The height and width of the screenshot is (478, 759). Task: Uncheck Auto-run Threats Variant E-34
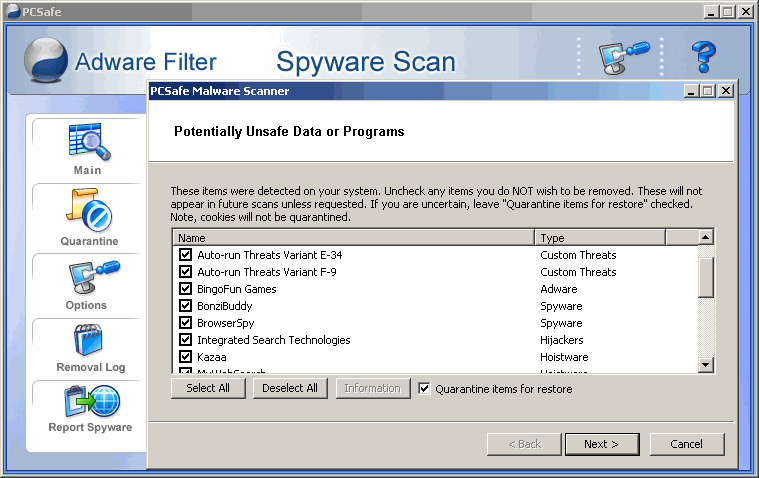(x=185, y=254)
